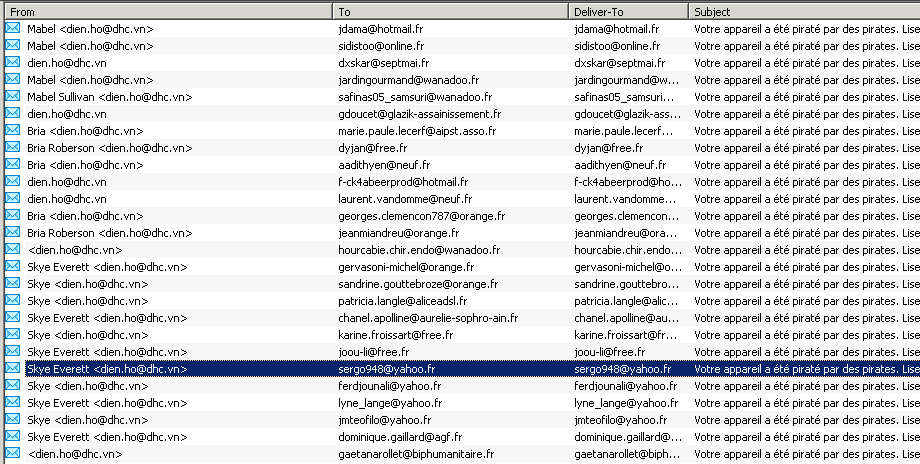Select To cell ferdjounali@yahoo.fr
The height and width of the screenshot is (464, 920).
pos(390,386)
